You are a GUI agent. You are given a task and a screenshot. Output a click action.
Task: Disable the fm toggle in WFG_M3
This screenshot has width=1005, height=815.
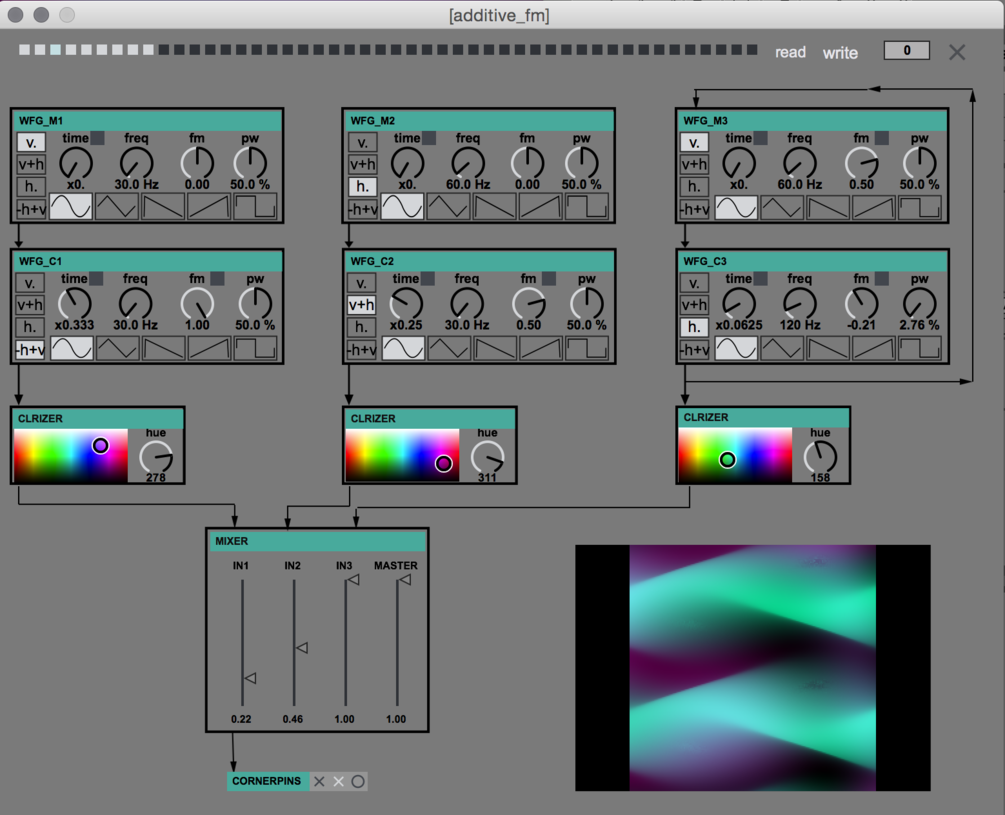tap(882, 138)
